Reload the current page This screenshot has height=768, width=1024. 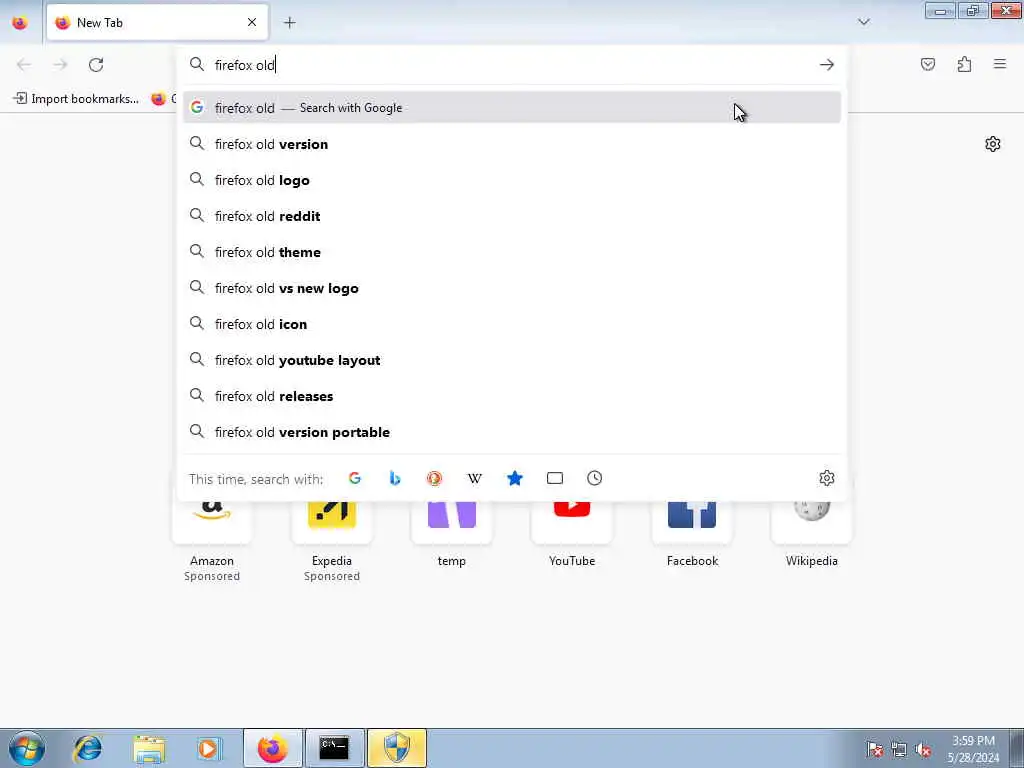96,64
